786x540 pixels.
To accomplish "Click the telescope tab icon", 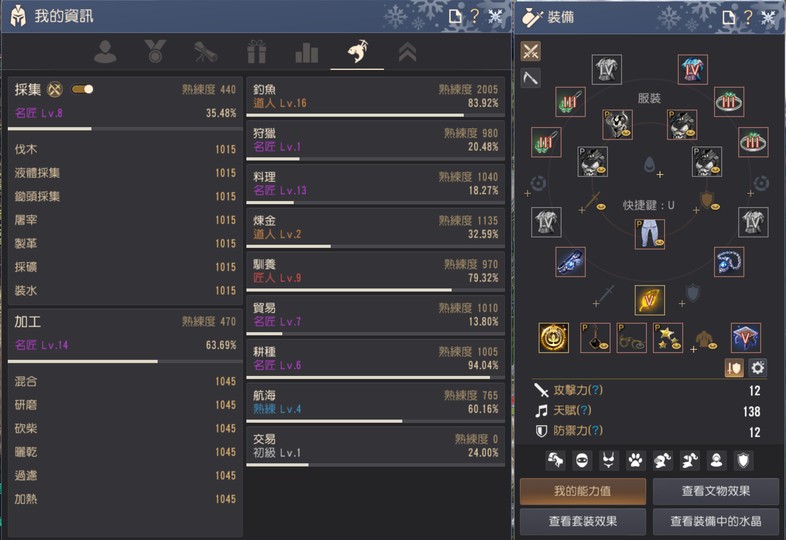I will (x=206, y=52).
